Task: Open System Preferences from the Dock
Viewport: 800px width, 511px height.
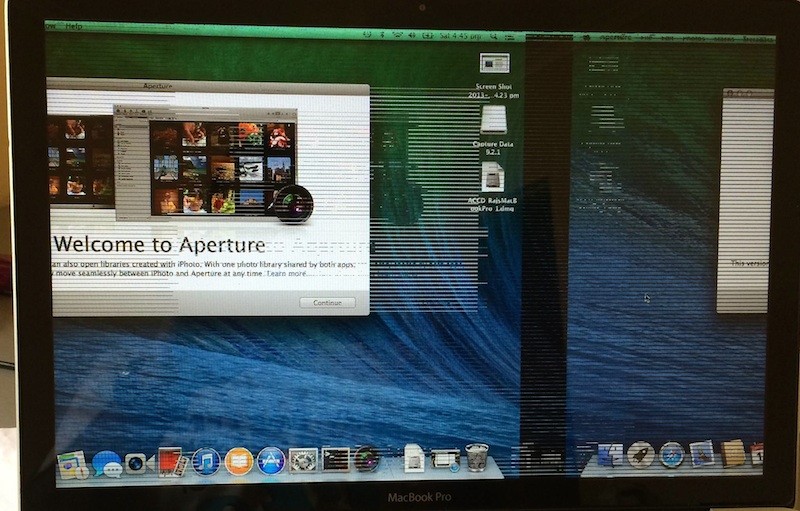Action: (x=303, y=461)
